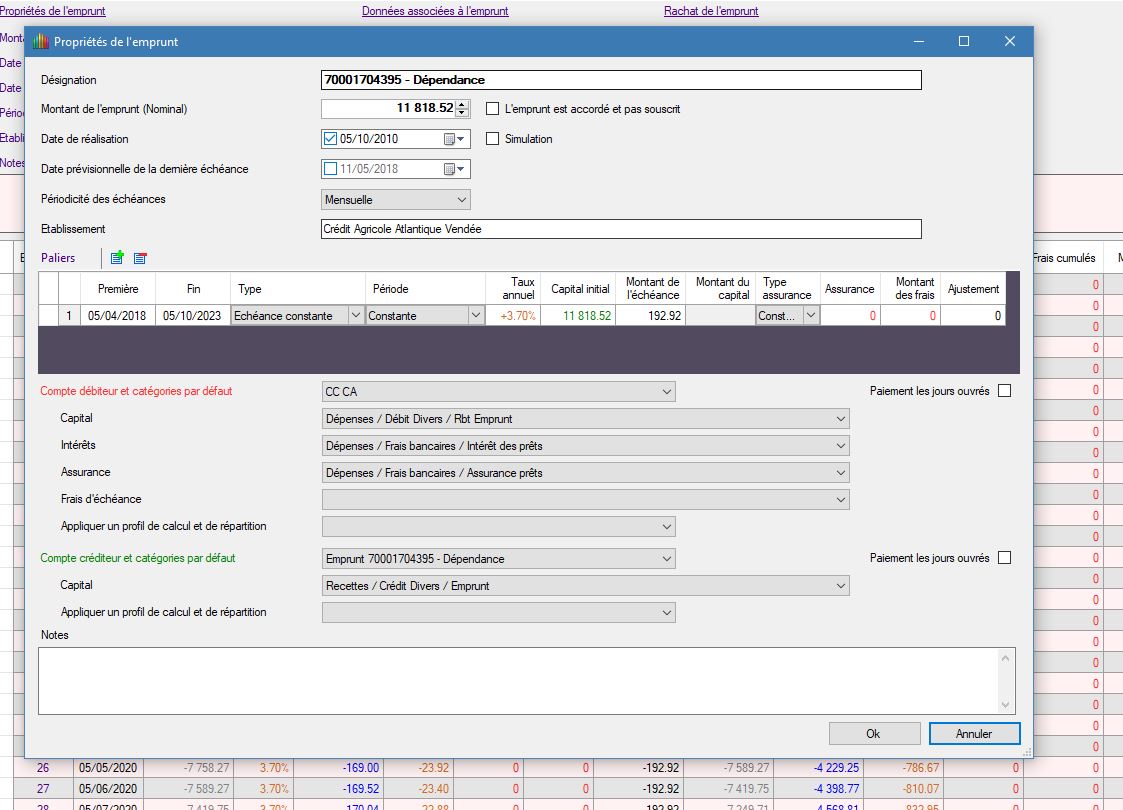The height and width of the screenshot is (810, 1123).
Task: Click the Annuler button
Action: (x=973, y=733)
